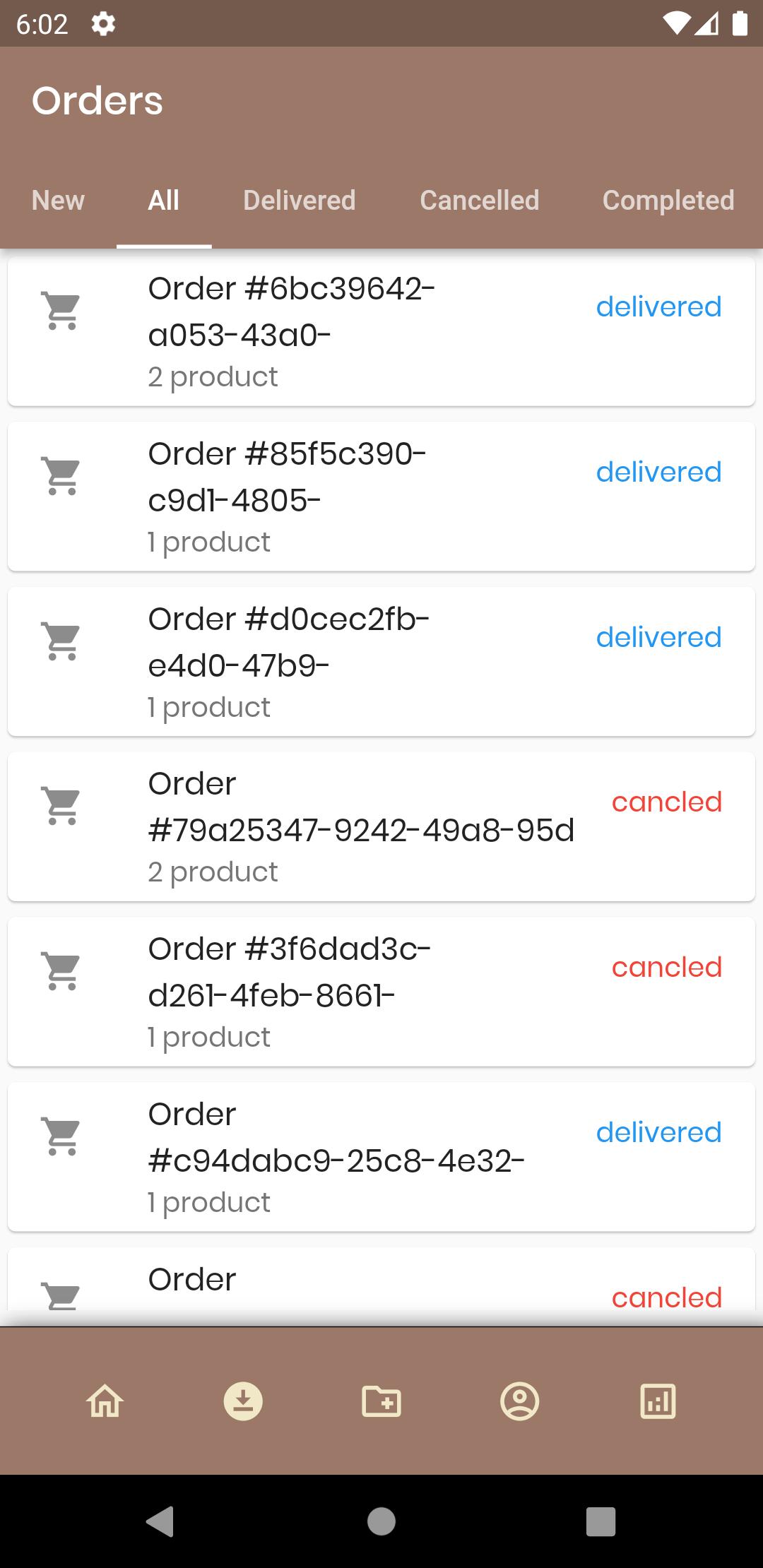Image resolution: width=763 pixels, height=1568 pixels.
Task: Open the profile account icon
Action: point(519,1401)
